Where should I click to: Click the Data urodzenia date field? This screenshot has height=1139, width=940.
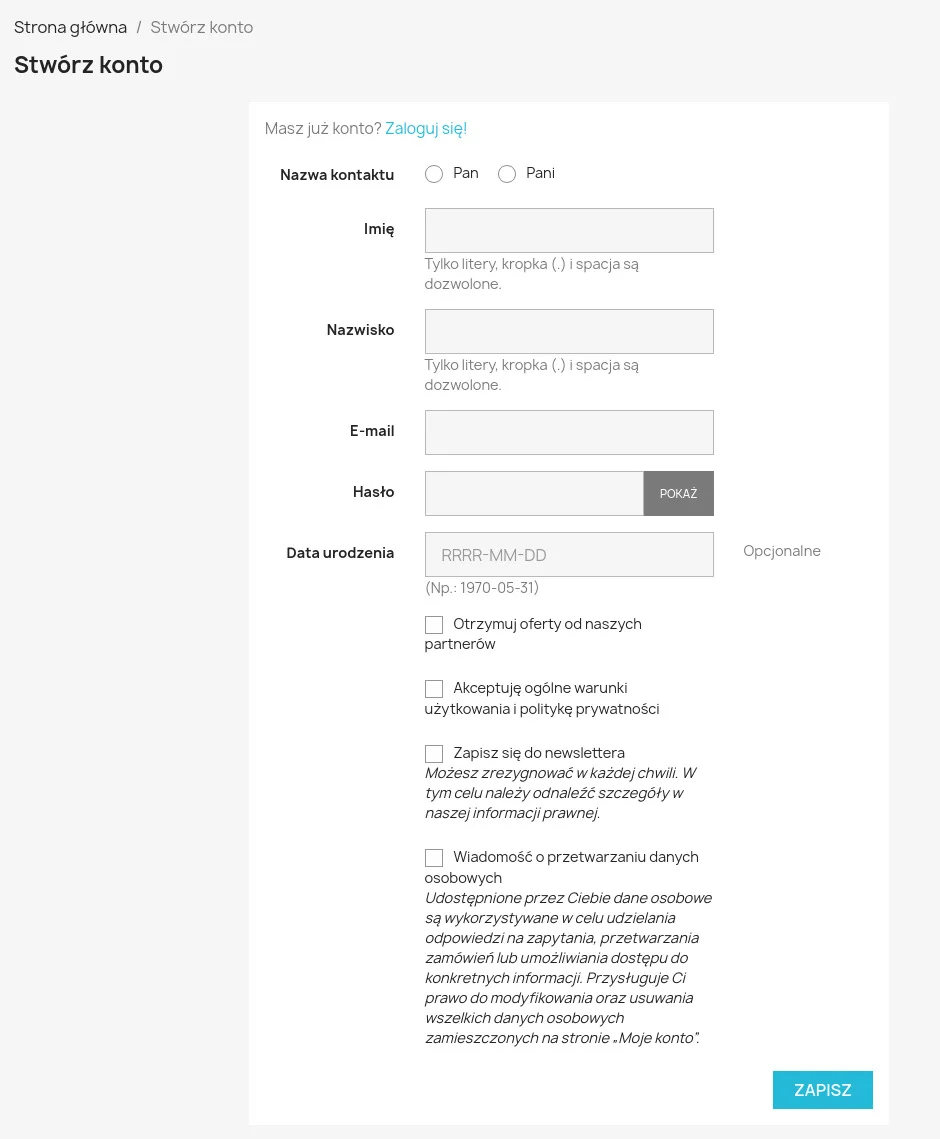pyautogui.click(x=568, y=554)
